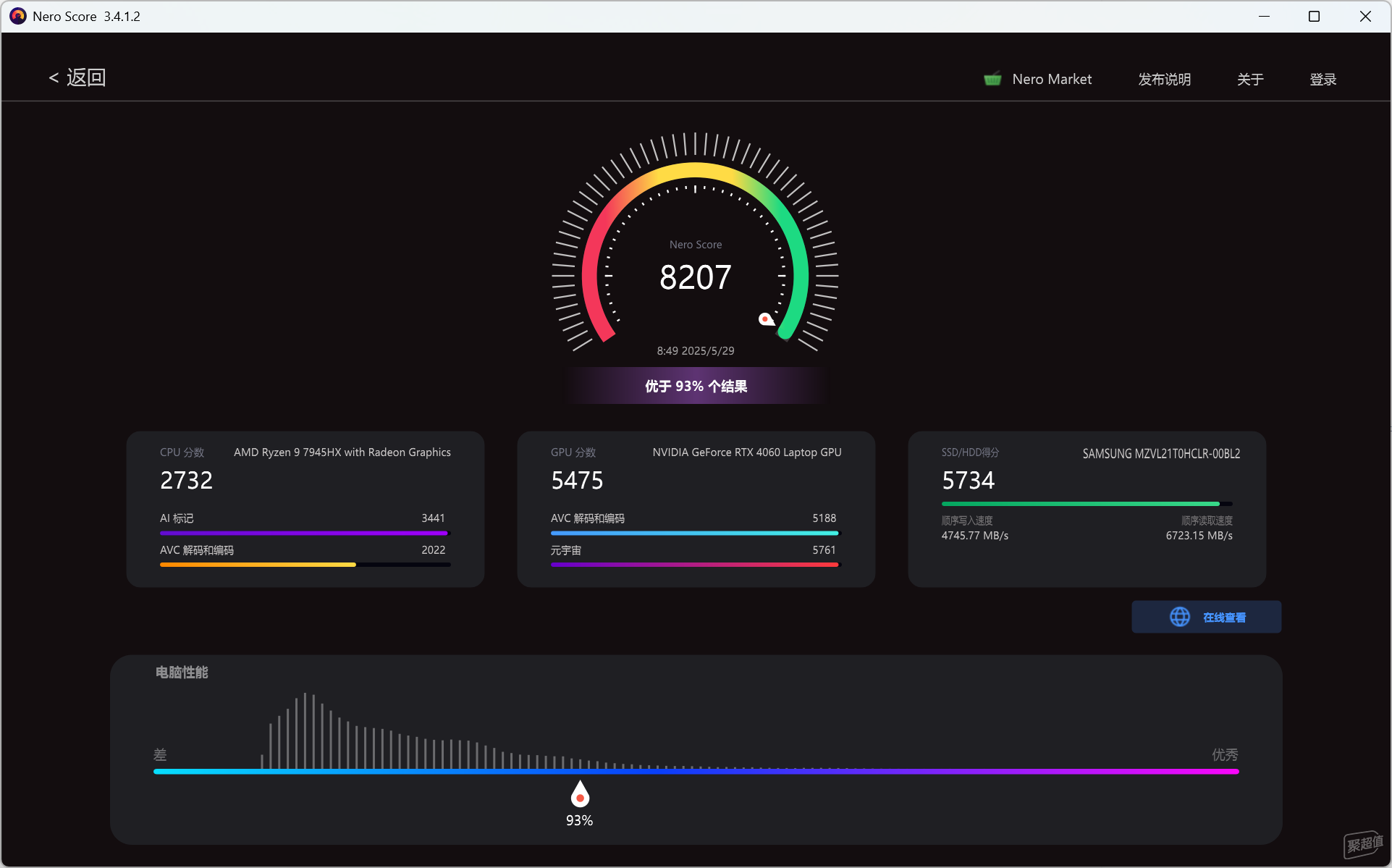Click AMD Ryzen 9 7945HX processor name
1392x868 pixels.
coord(342,452)
